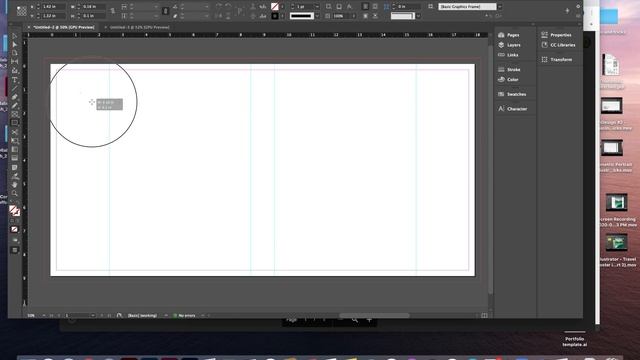
Task: Click the height H input field
Action: [x=94, y=16]
